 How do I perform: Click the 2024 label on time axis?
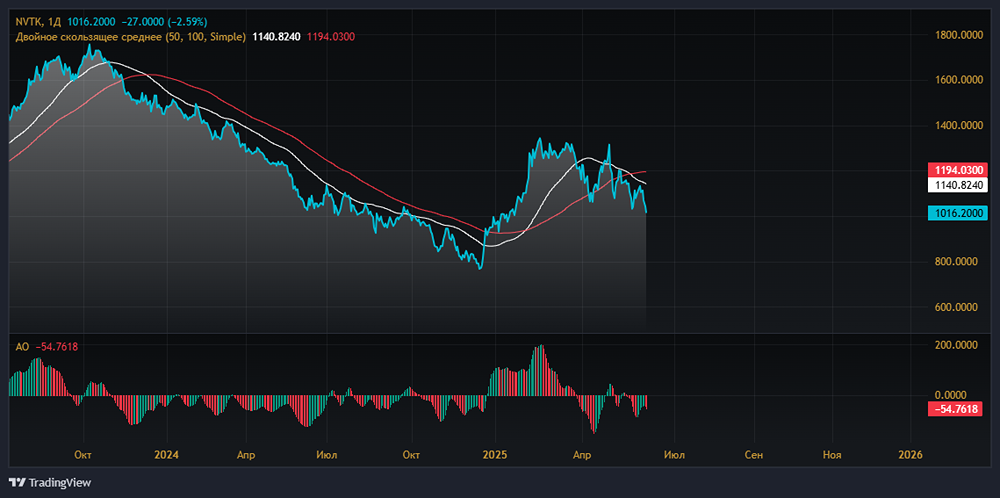[166, 454]
